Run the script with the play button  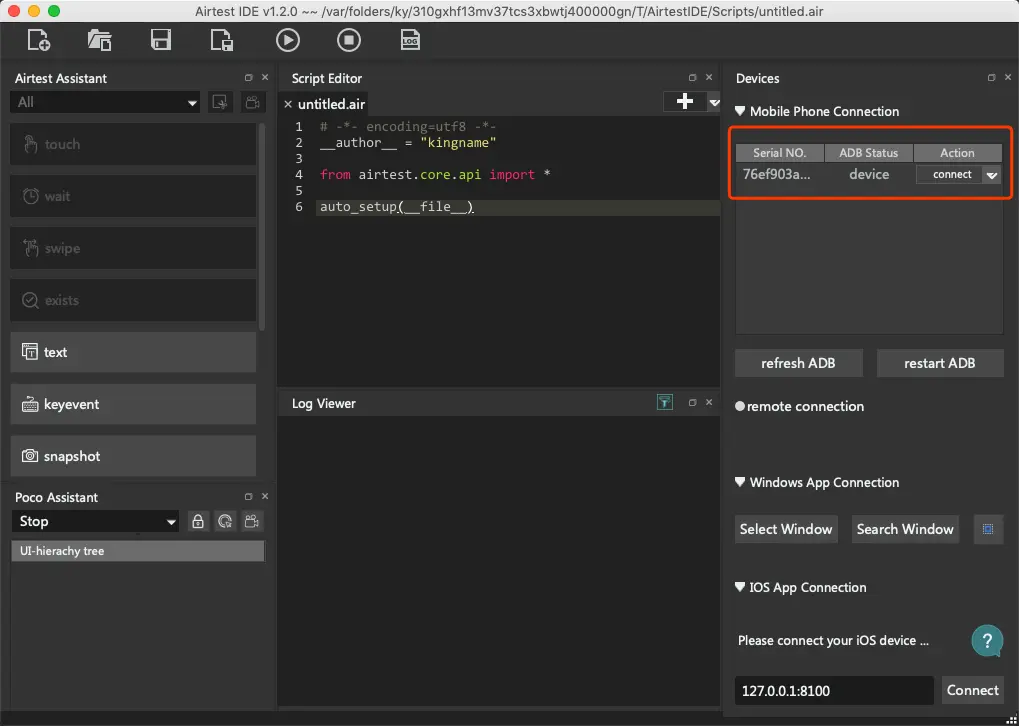click(287, 40)
